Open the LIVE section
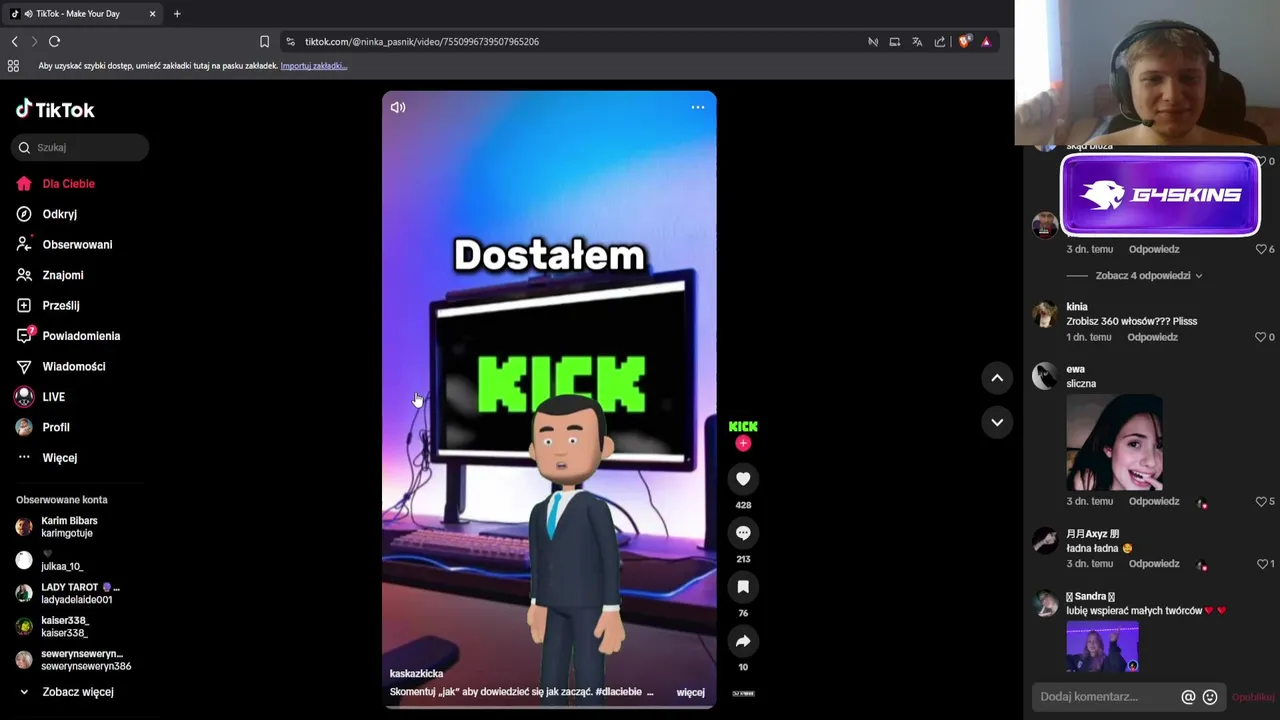This screenshot has width=1280, height=720. coord(53,397)
